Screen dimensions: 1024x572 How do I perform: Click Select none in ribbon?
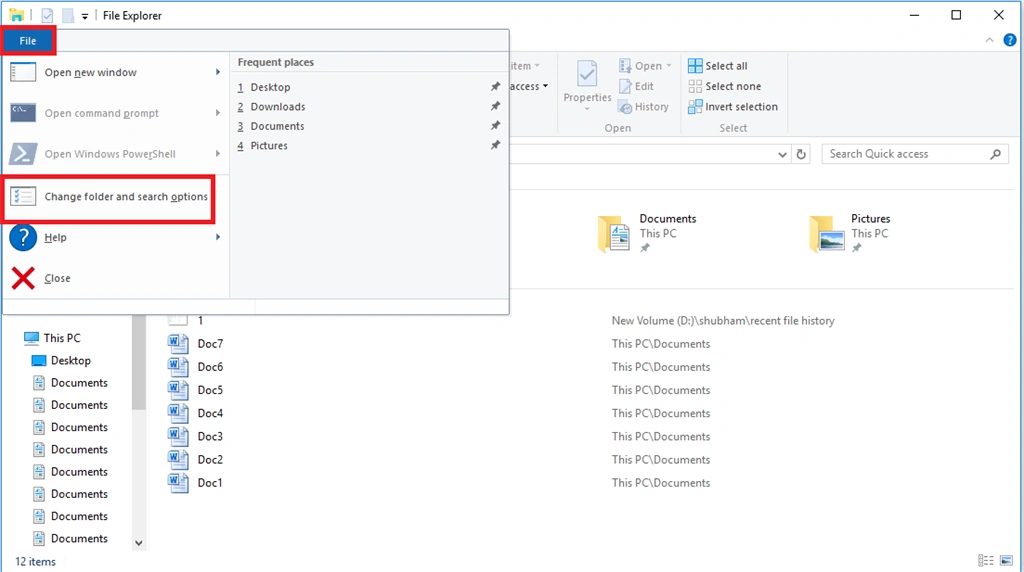724,86
